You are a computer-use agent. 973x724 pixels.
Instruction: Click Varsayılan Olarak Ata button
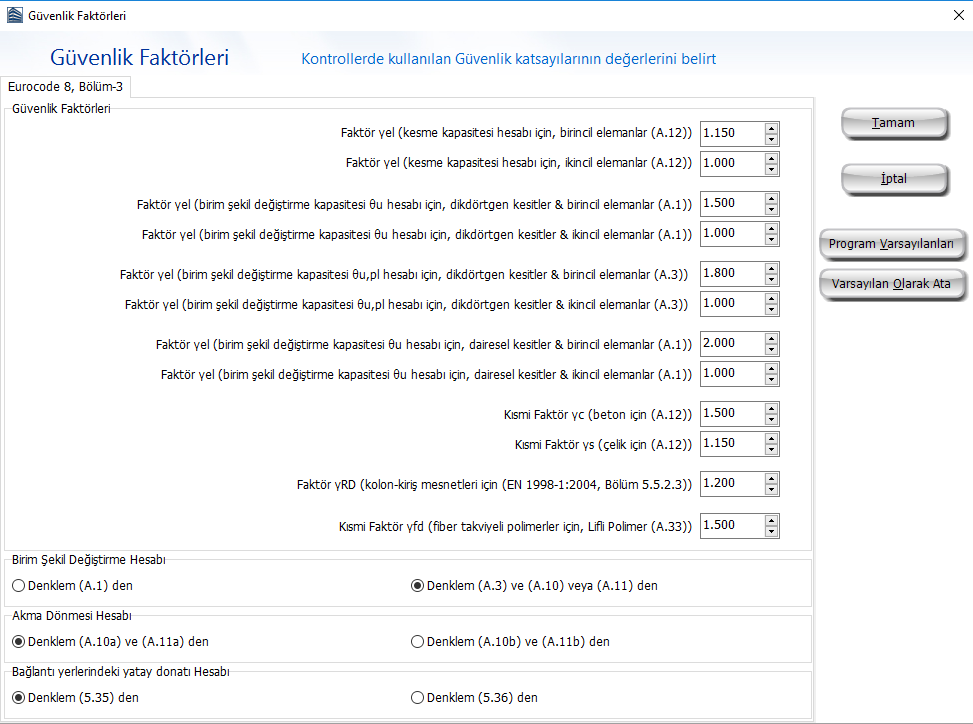[x=891, y=284]
